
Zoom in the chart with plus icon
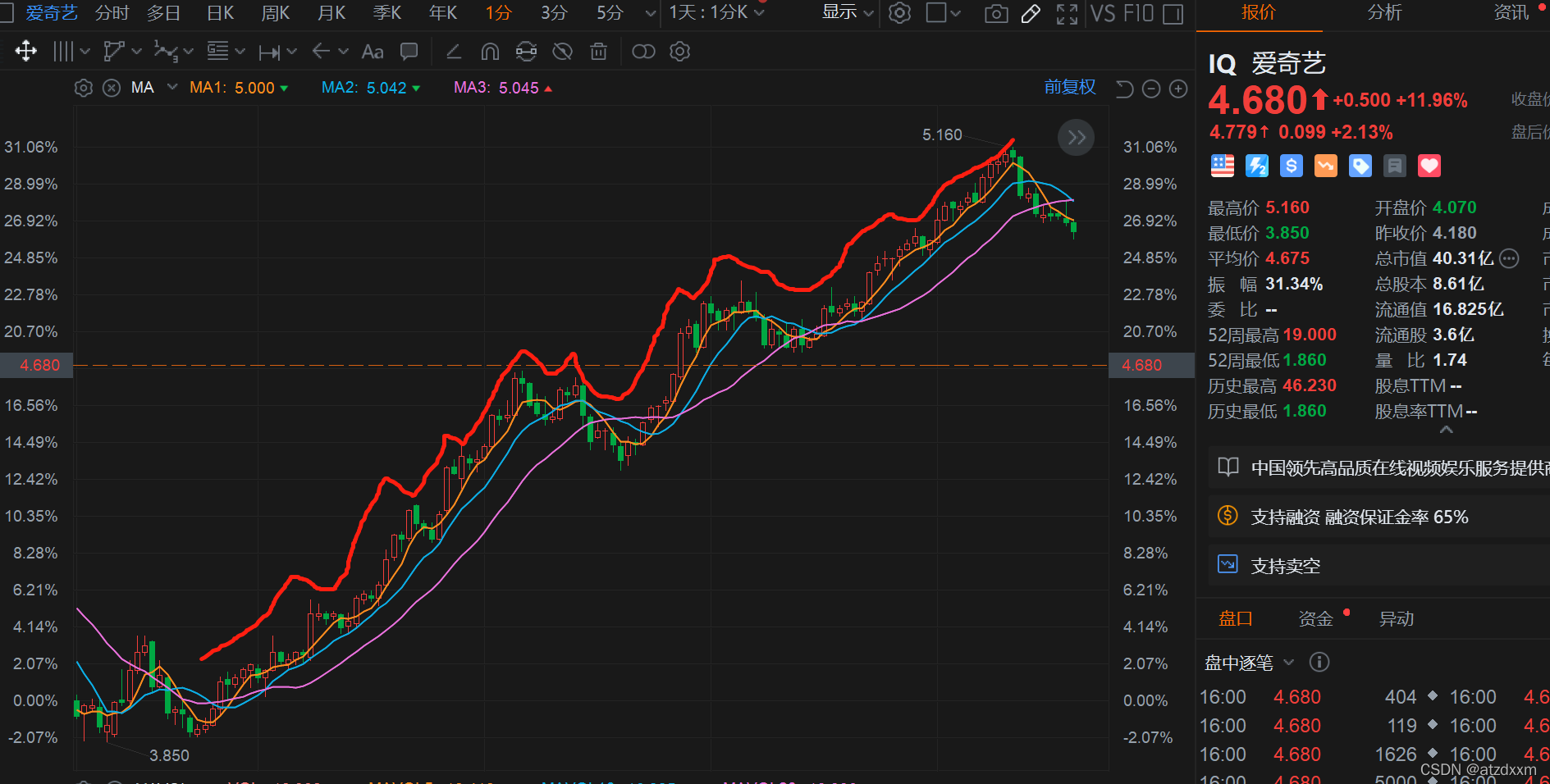coord(1178,89)
